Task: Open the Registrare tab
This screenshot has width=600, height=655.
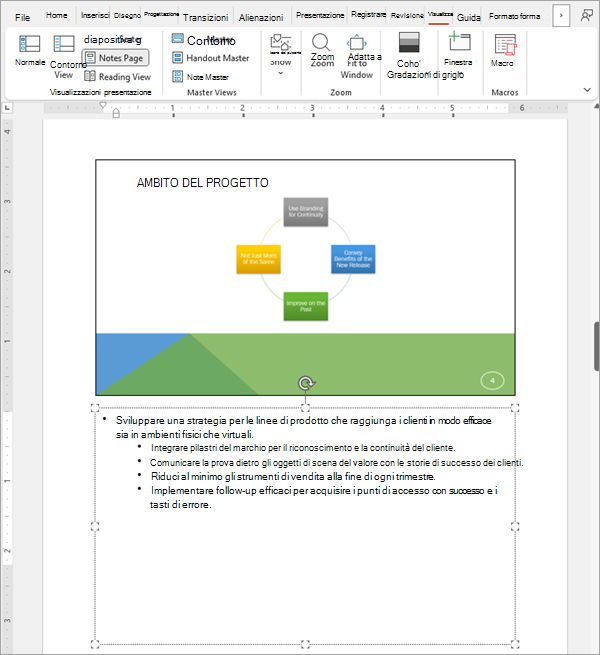Action: [x=368, y=15]
